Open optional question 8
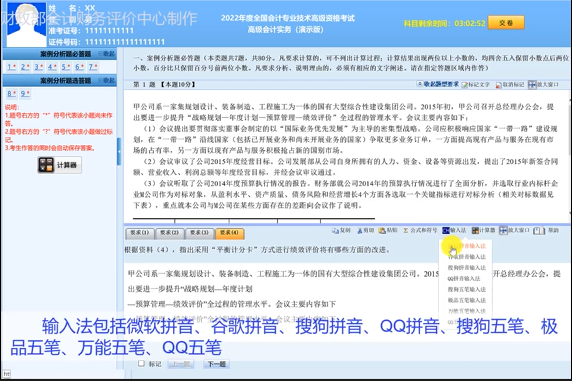 point(12,94)
